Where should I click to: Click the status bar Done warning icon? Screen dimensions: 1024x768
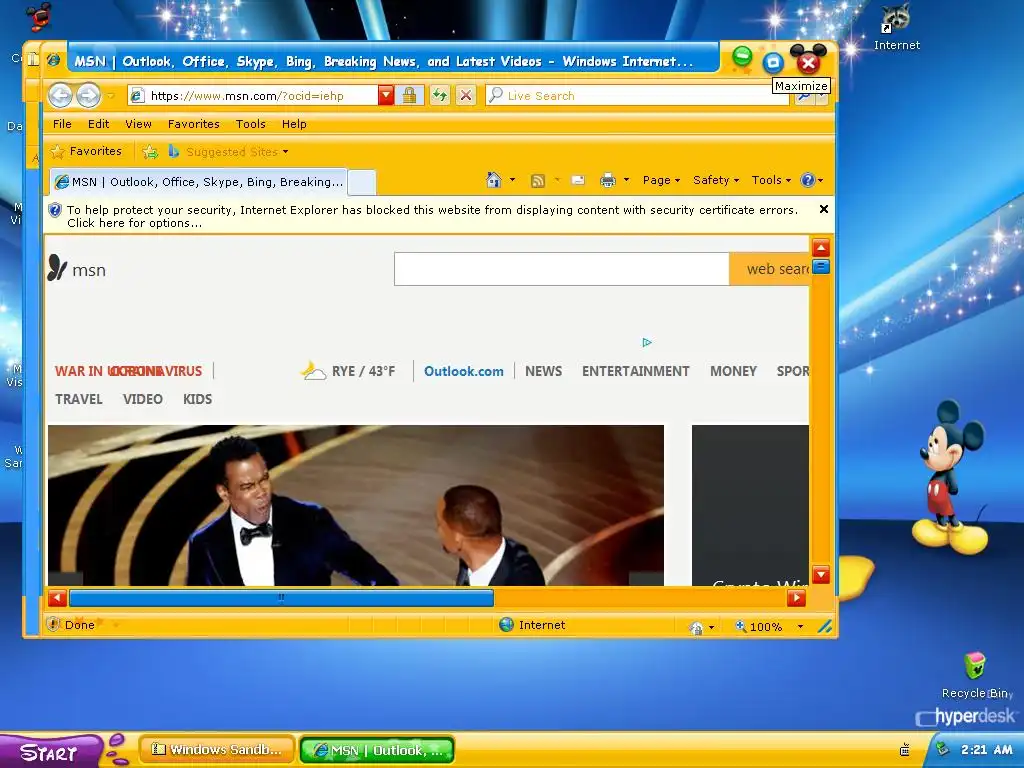click(54, 624)
